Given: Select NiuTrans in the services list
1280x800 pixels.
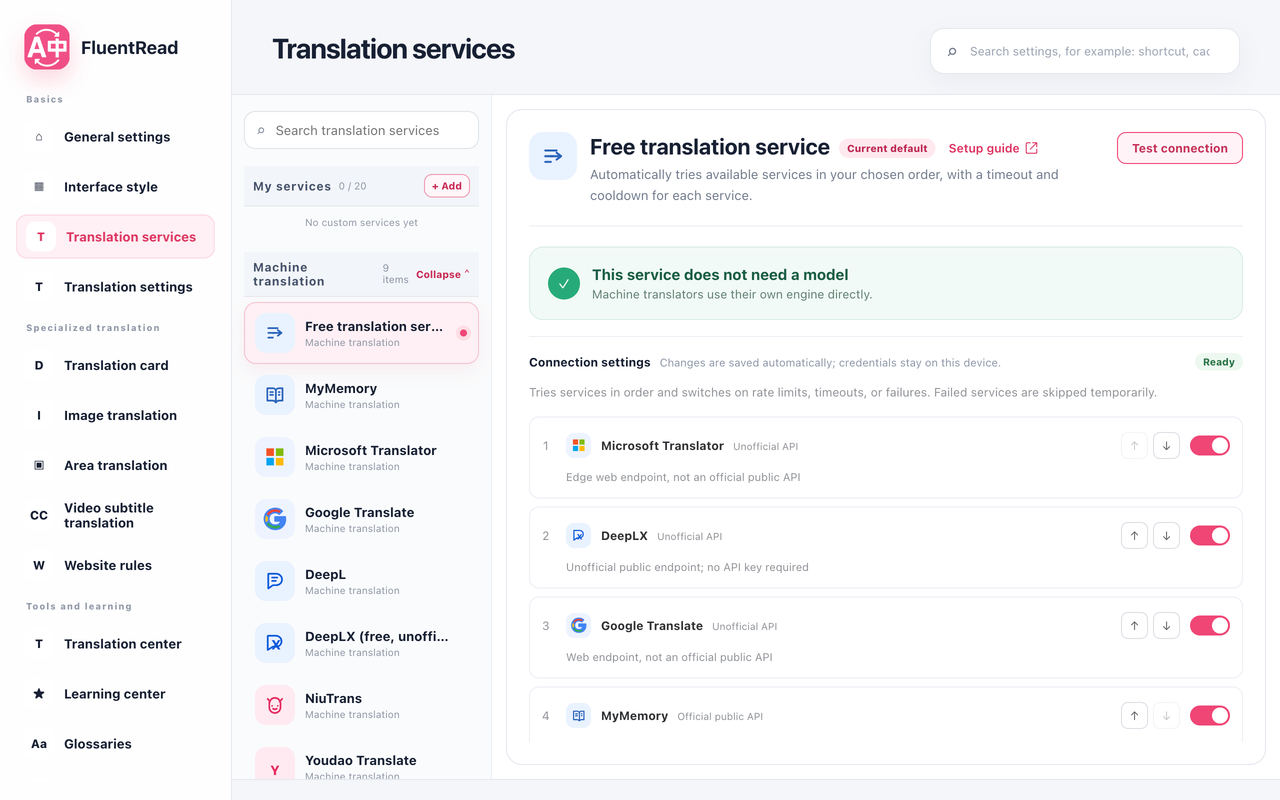Looking at the screenshot, I should (x=361, y=705).
